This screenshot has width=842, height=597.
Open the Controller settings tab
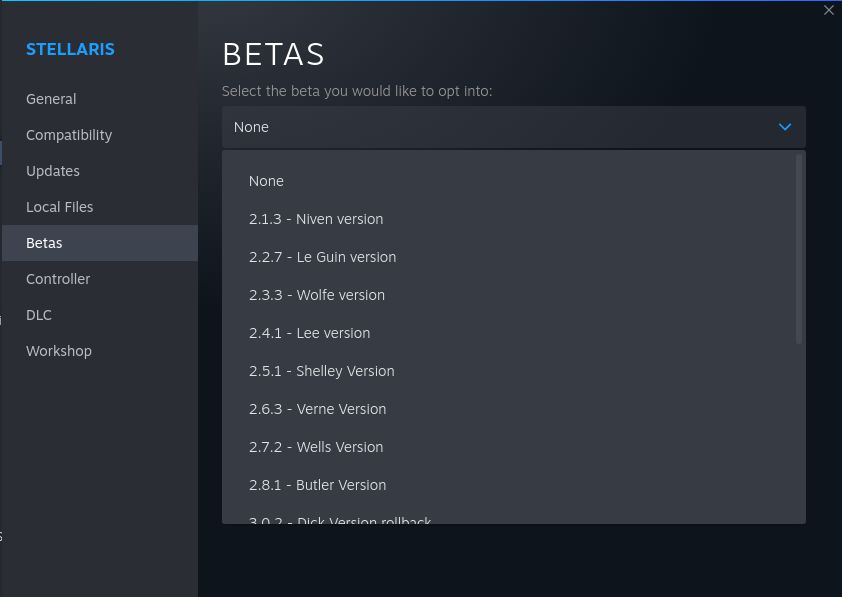(58, 279)
